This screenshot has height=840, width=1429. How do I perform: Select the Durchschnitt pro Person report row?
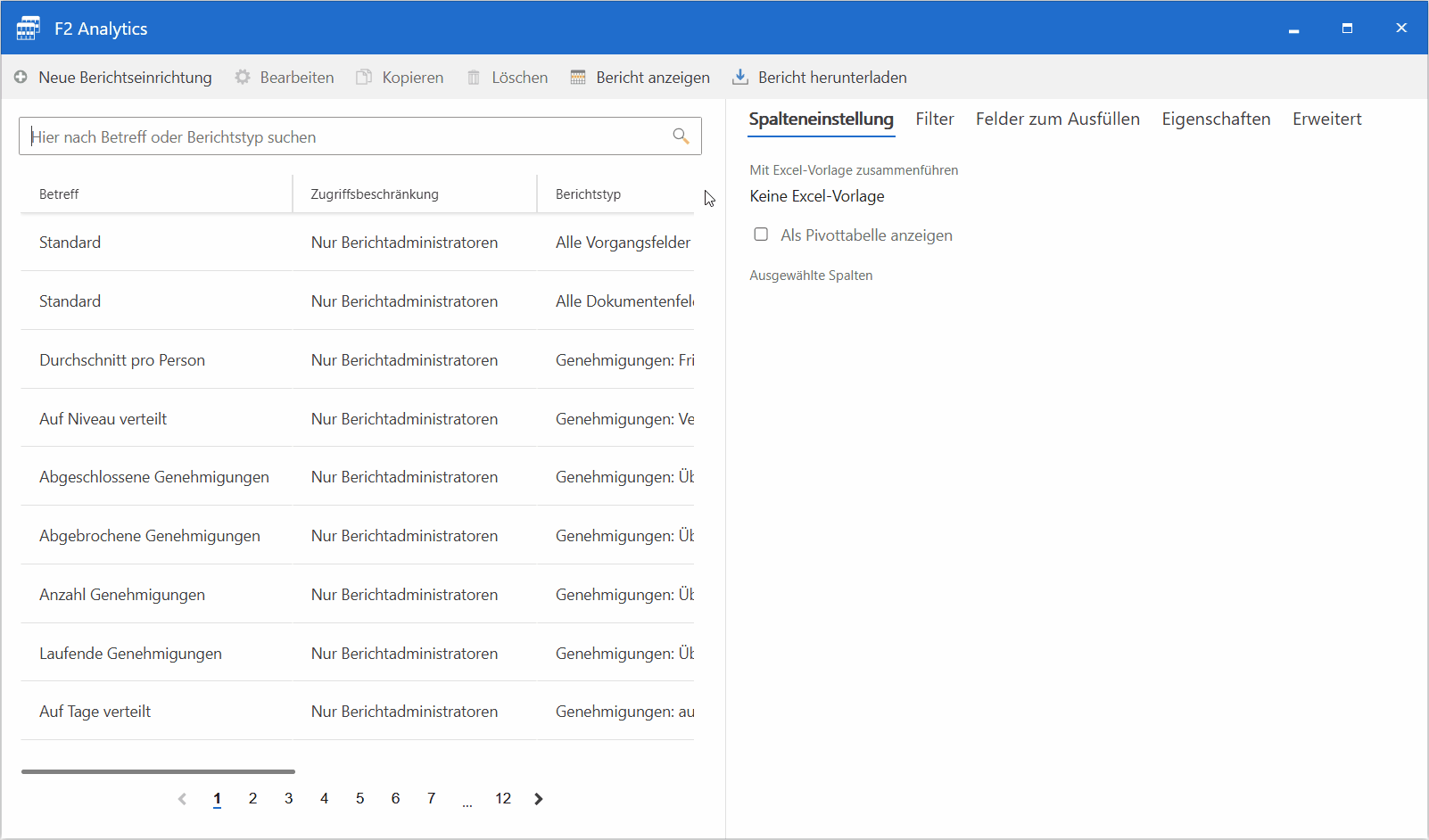coord(122,360)
